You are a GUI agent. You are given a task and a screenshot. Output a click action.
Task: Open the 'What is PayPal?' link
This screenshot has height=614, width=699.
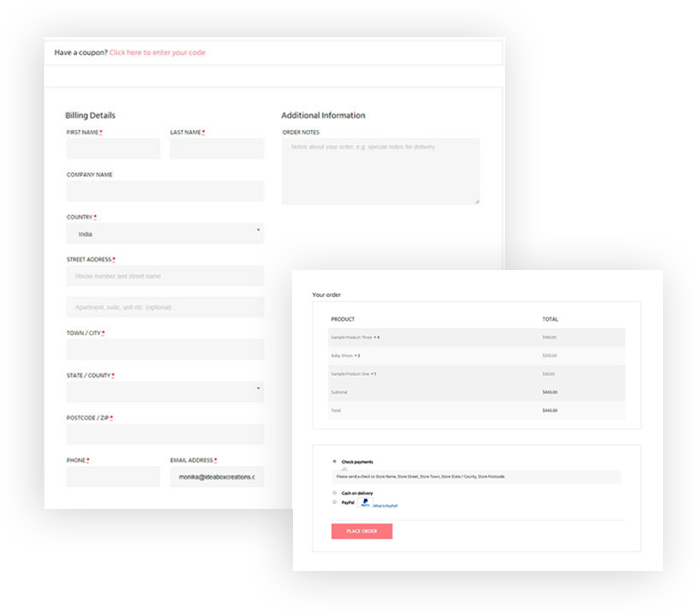tap(385, 506)
